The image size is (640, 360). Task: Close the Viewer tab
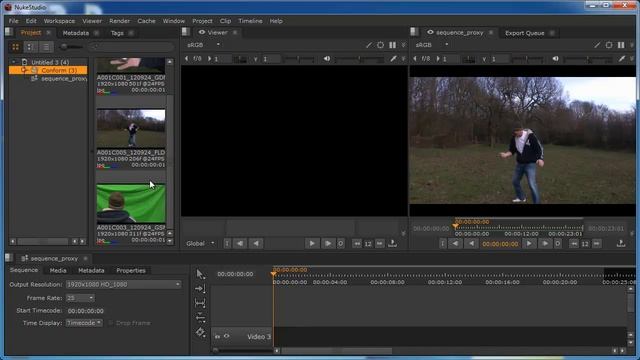point(235,33)
